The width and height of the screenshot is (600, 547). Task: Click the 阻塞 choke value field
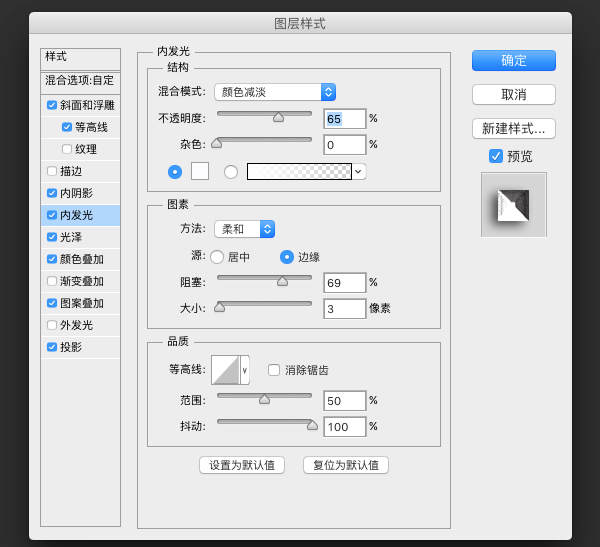(x=344, y=282)
